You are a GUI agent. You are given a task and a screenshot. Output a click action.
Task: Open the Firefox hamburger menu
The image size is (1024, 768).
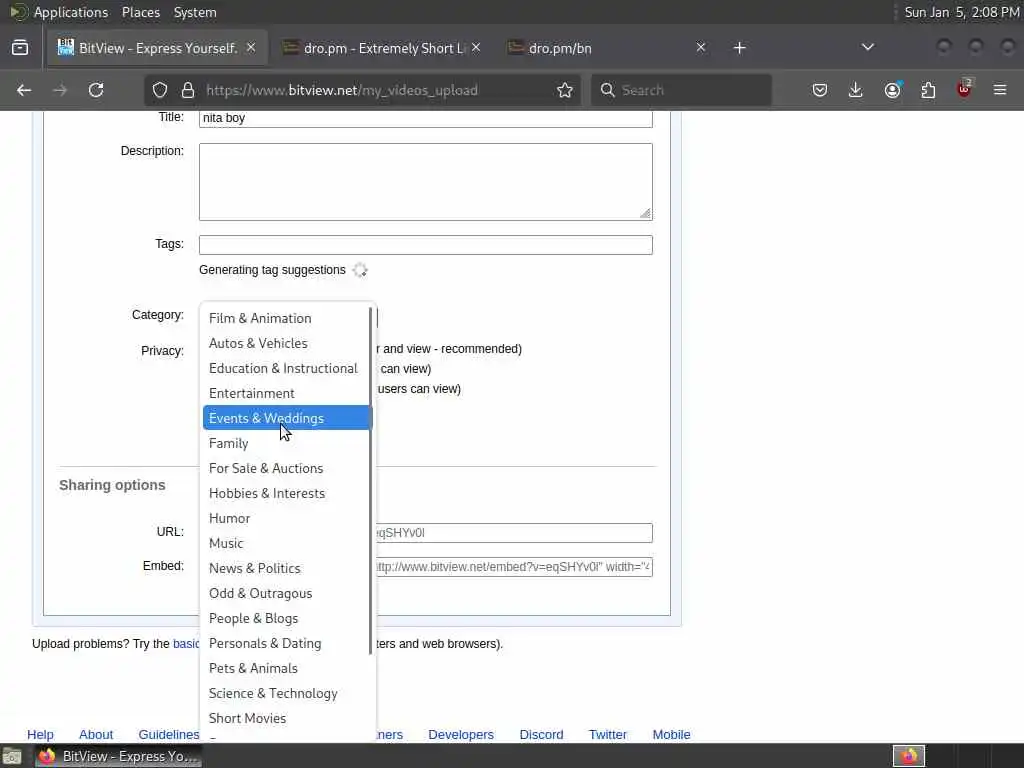(1000, 90)
